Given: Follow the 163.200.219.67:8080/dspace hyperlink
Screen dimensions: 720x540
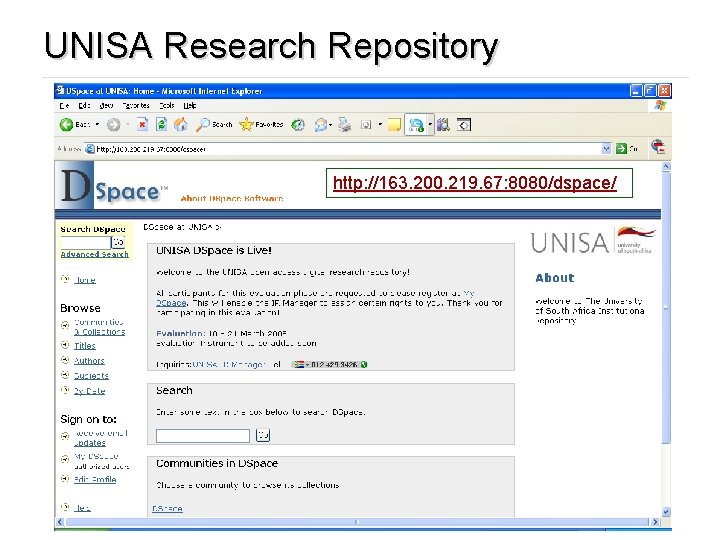Looking at the screenshot, I should pos(475,183).
